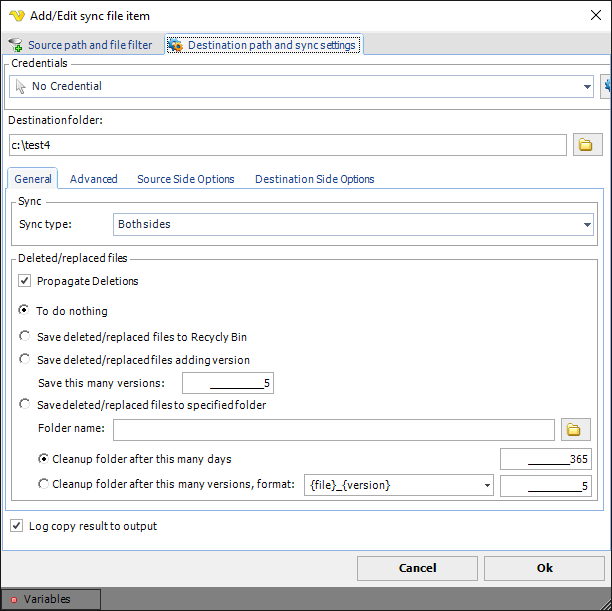Choose Save deleted/replaced files adding version

(x=25, y=359)
